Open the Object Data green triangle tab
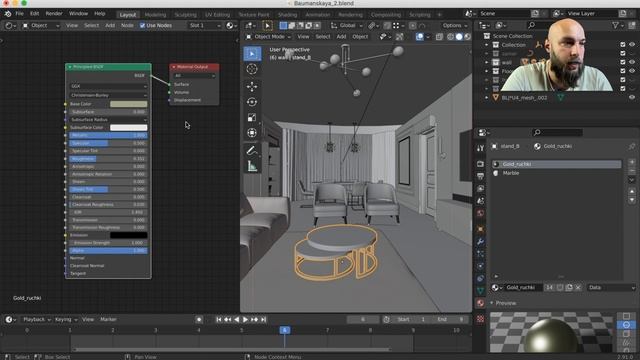The width and height of the screenshot is (640, 360). click(480, 291)
